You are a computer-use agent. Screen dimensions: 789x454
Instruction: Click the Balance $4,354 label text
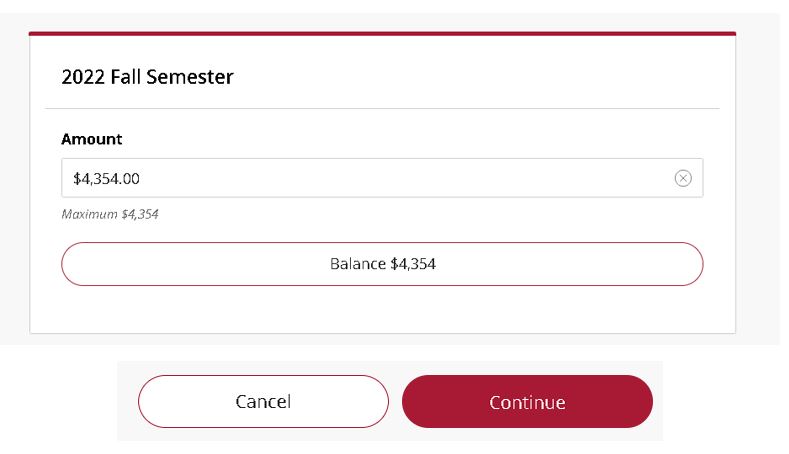point(383,264)
